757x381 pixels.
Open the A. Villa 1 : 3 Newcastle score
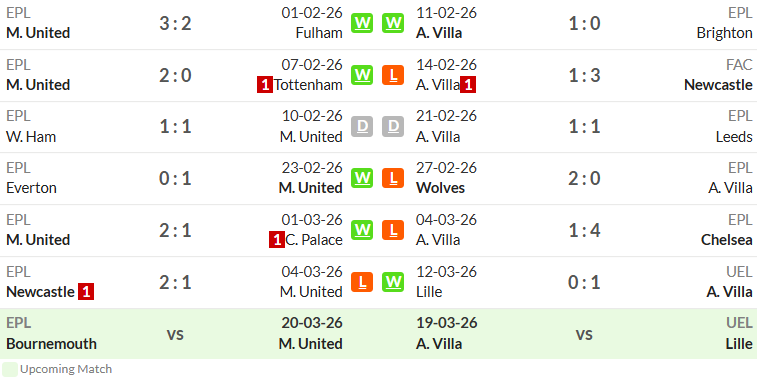click(584, 75)
